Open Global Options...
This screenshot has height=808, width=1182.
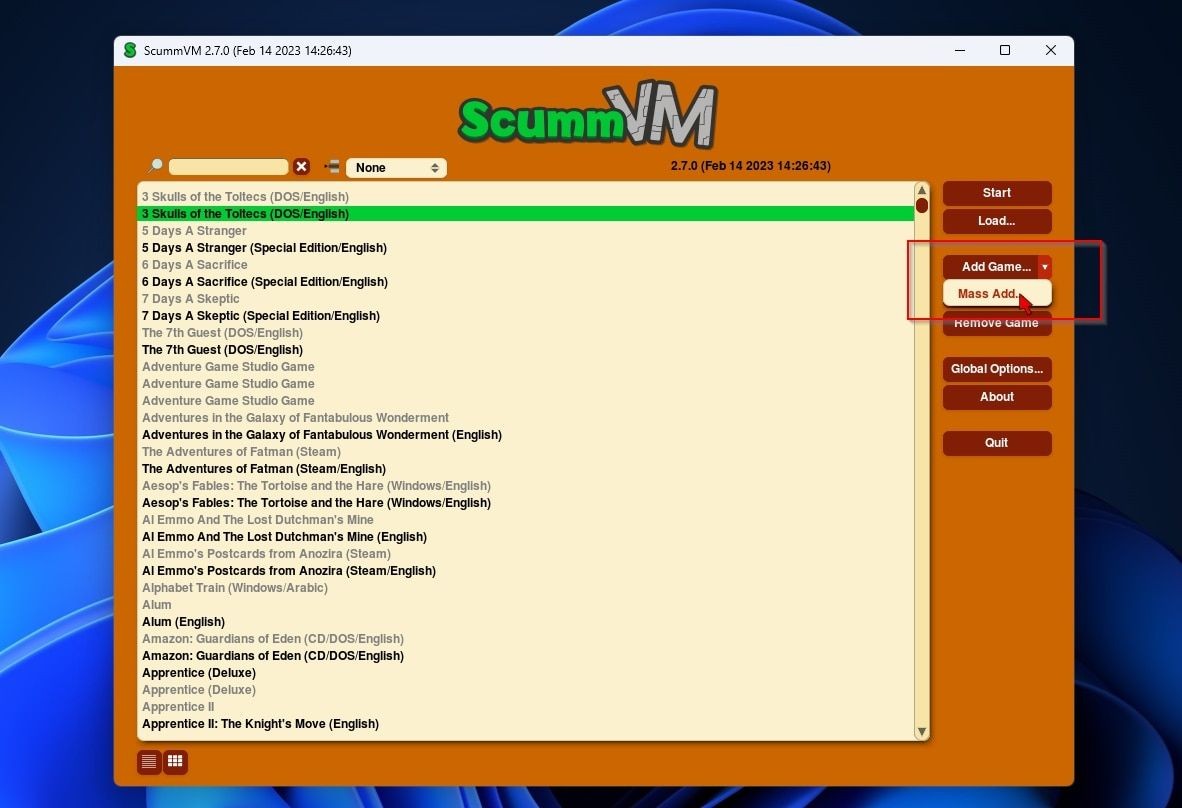click(x=997, y=369)
